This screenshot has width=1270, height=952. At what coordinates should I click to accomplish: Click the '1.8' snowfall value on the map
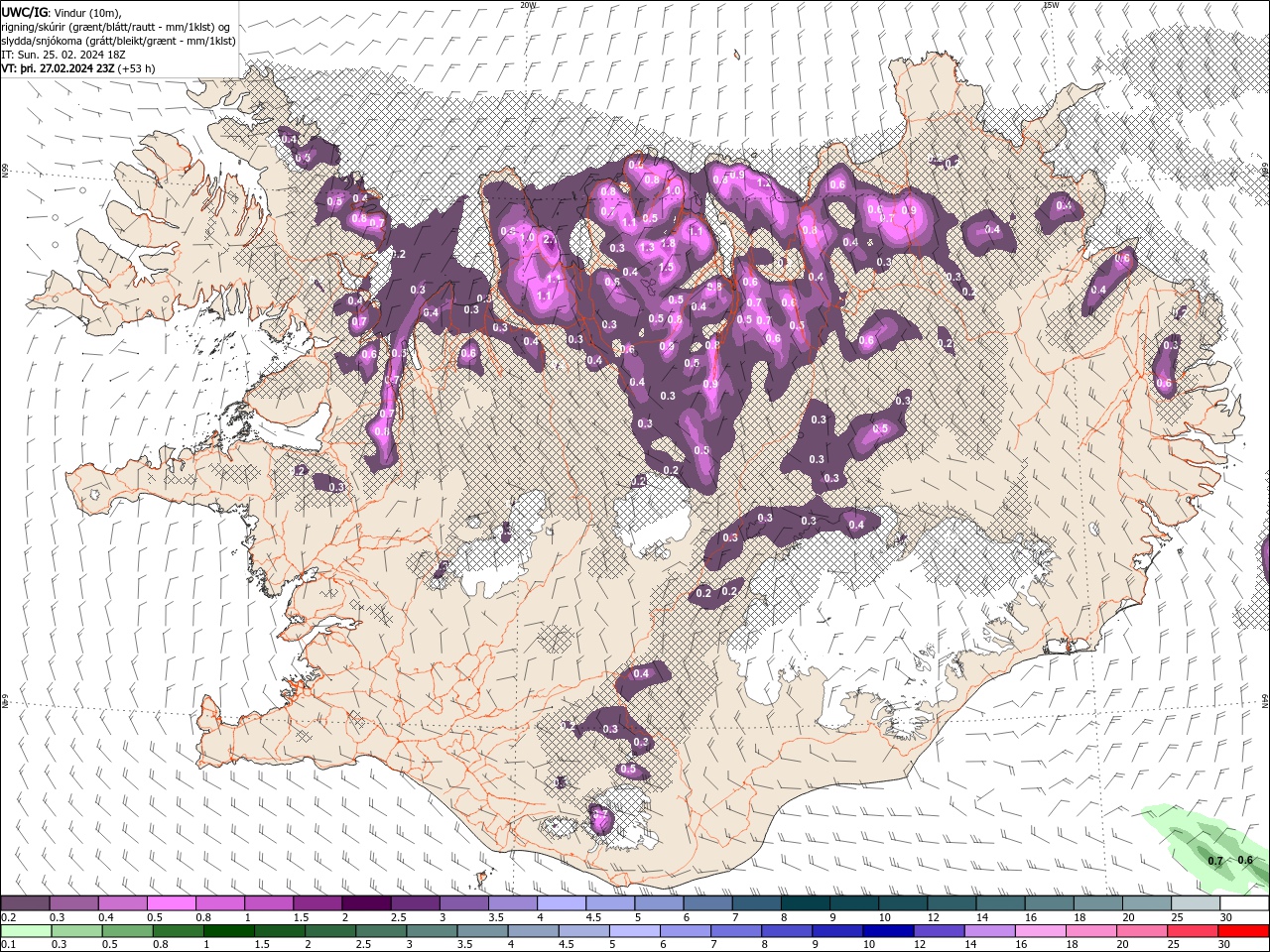point(668,243)
